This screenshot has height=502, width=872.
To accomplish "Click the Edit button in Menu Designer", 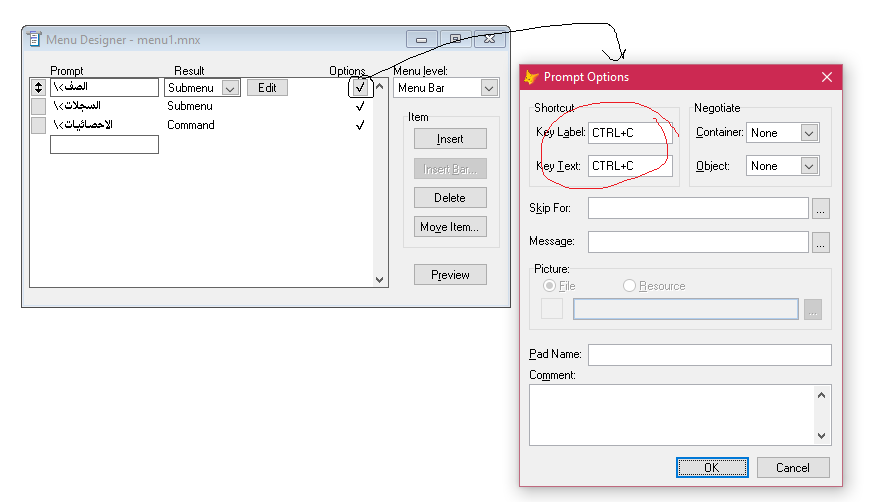I will [x=267, y=88].
